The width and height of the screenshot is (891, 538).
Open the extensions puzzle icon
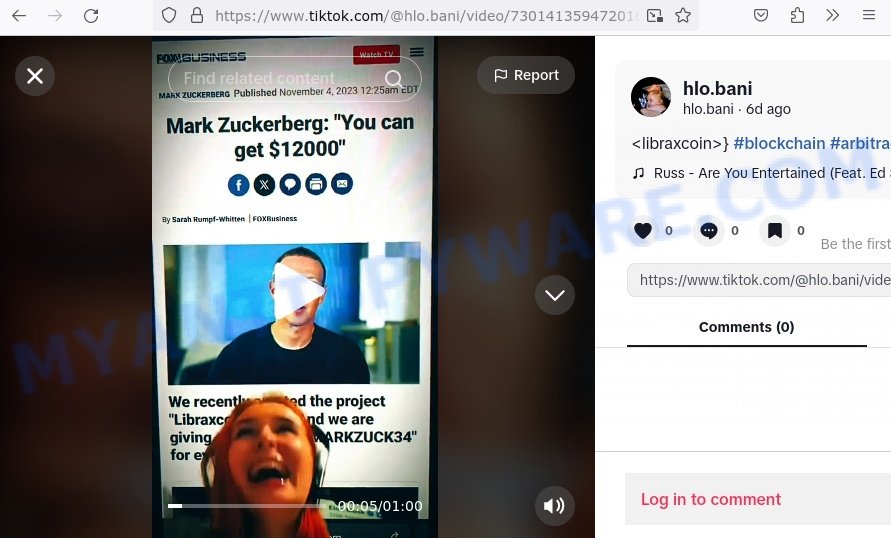pyautogui.click(x=797, y=15)
